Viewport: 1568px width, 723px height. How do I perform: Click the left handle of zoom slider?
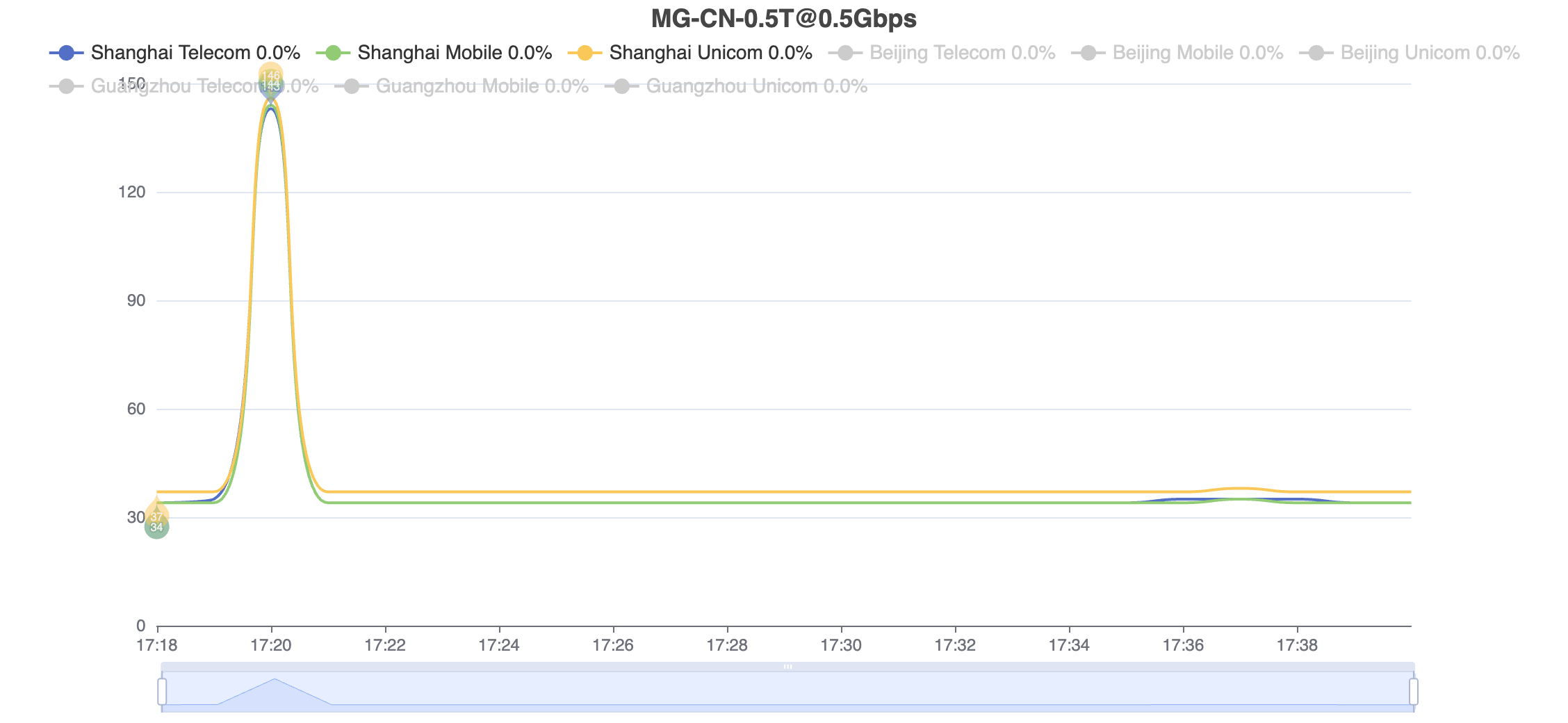pos(162,692)
